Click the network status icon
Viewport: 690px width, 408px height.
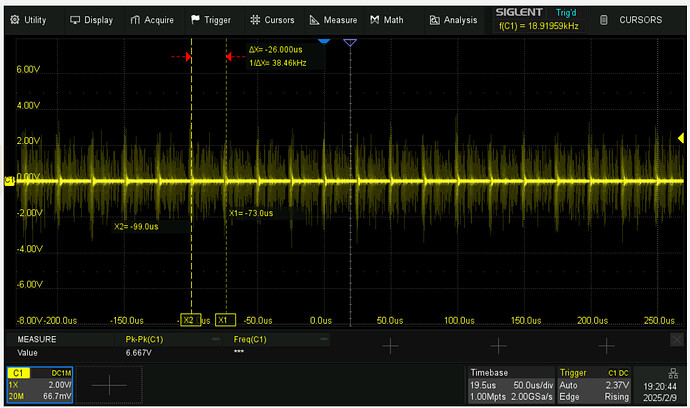[x=673, y=373]
